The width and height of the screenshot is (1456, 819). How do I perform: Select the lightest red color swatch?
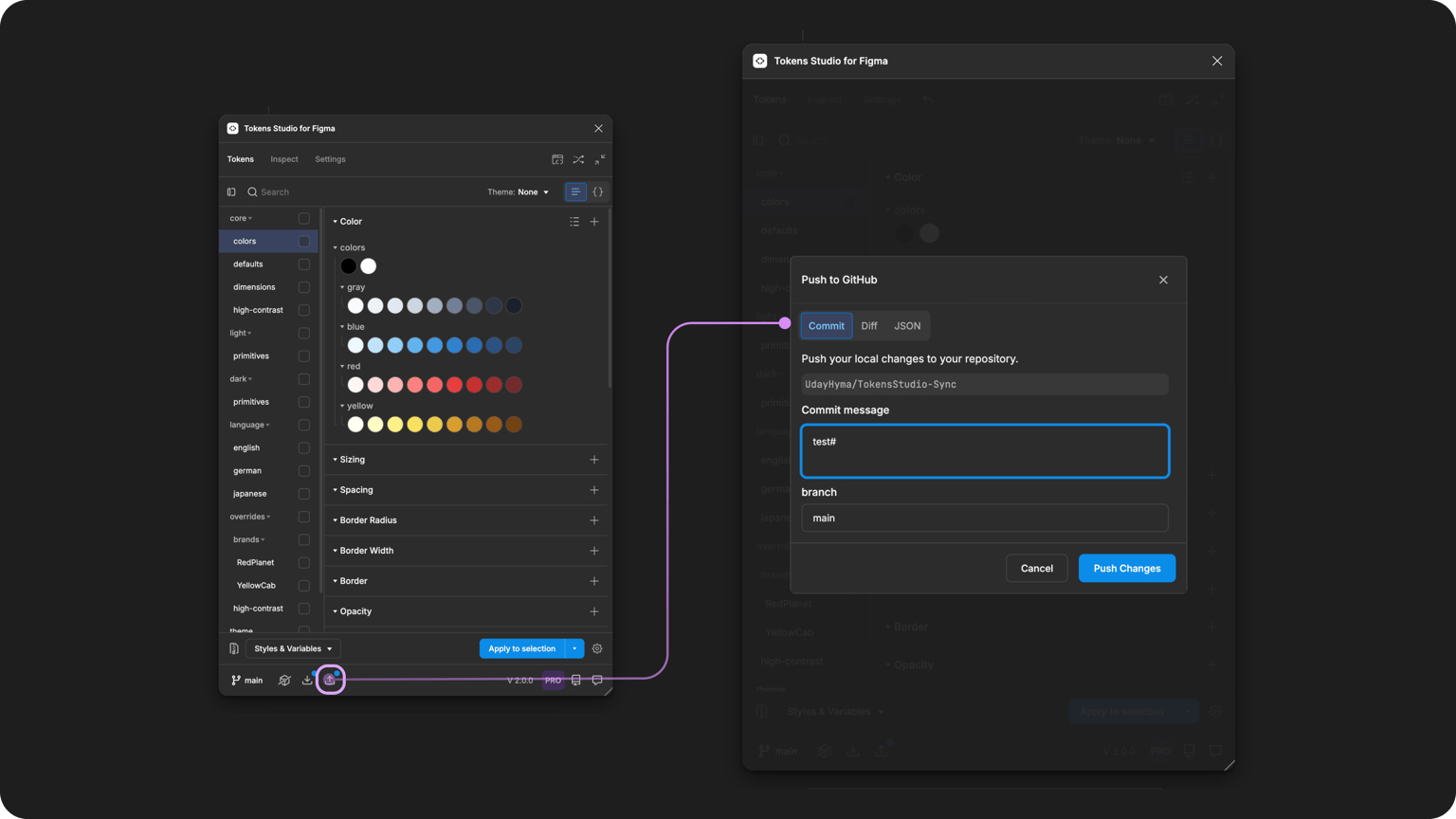(355, 385)
